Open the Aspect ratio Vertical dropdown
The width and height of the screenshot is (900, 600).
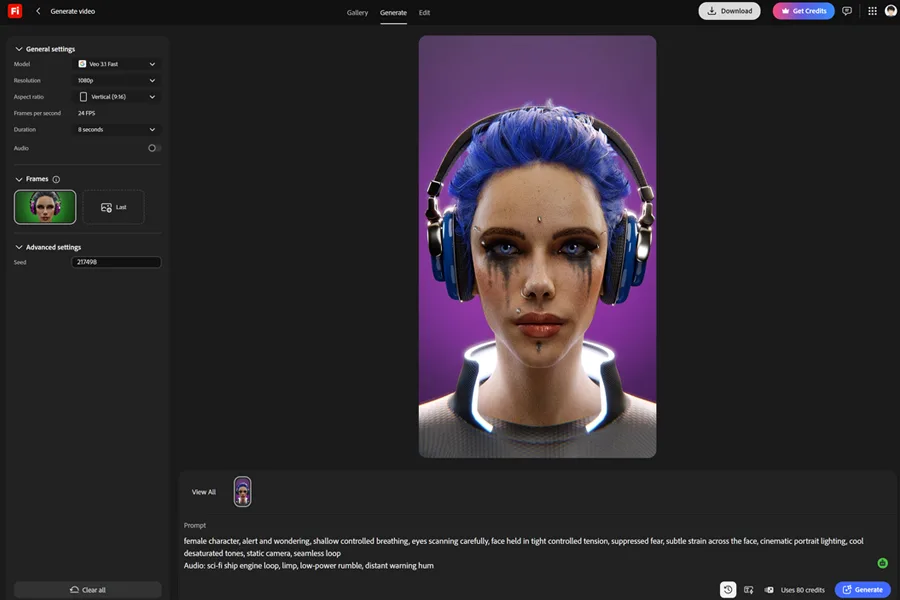(117, 96)
